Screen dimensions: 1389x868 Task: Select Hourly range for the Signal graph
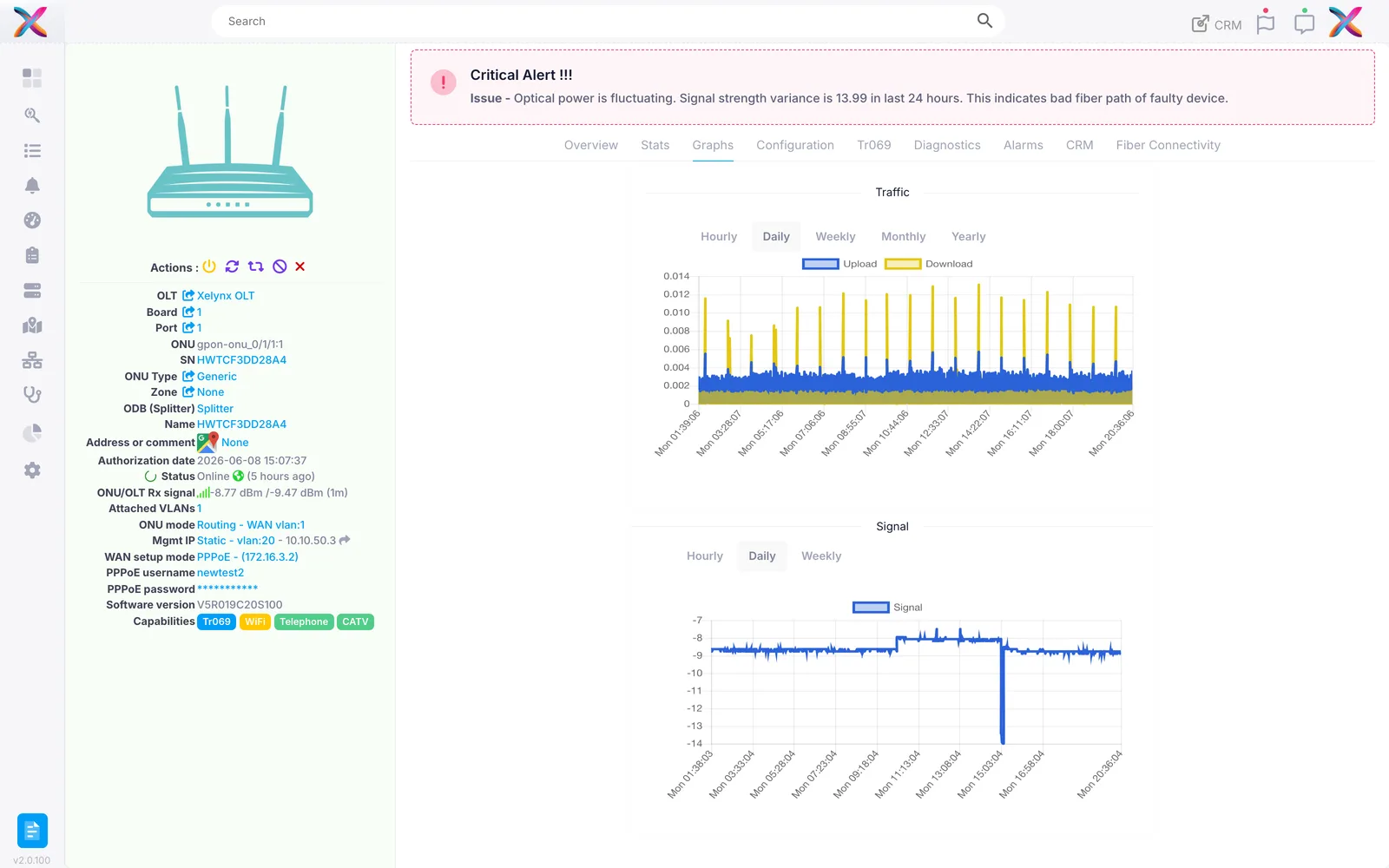[705, 556]
